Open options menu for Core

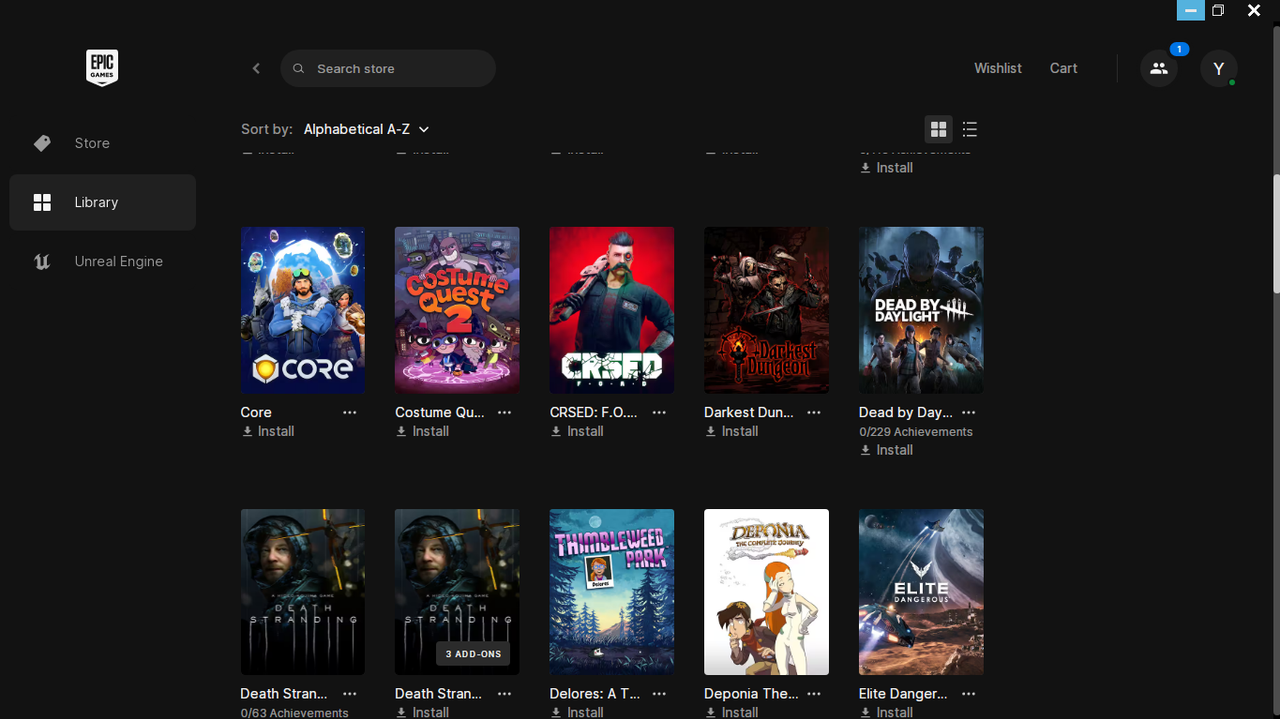pyautogui.click(x=350, y=412)
